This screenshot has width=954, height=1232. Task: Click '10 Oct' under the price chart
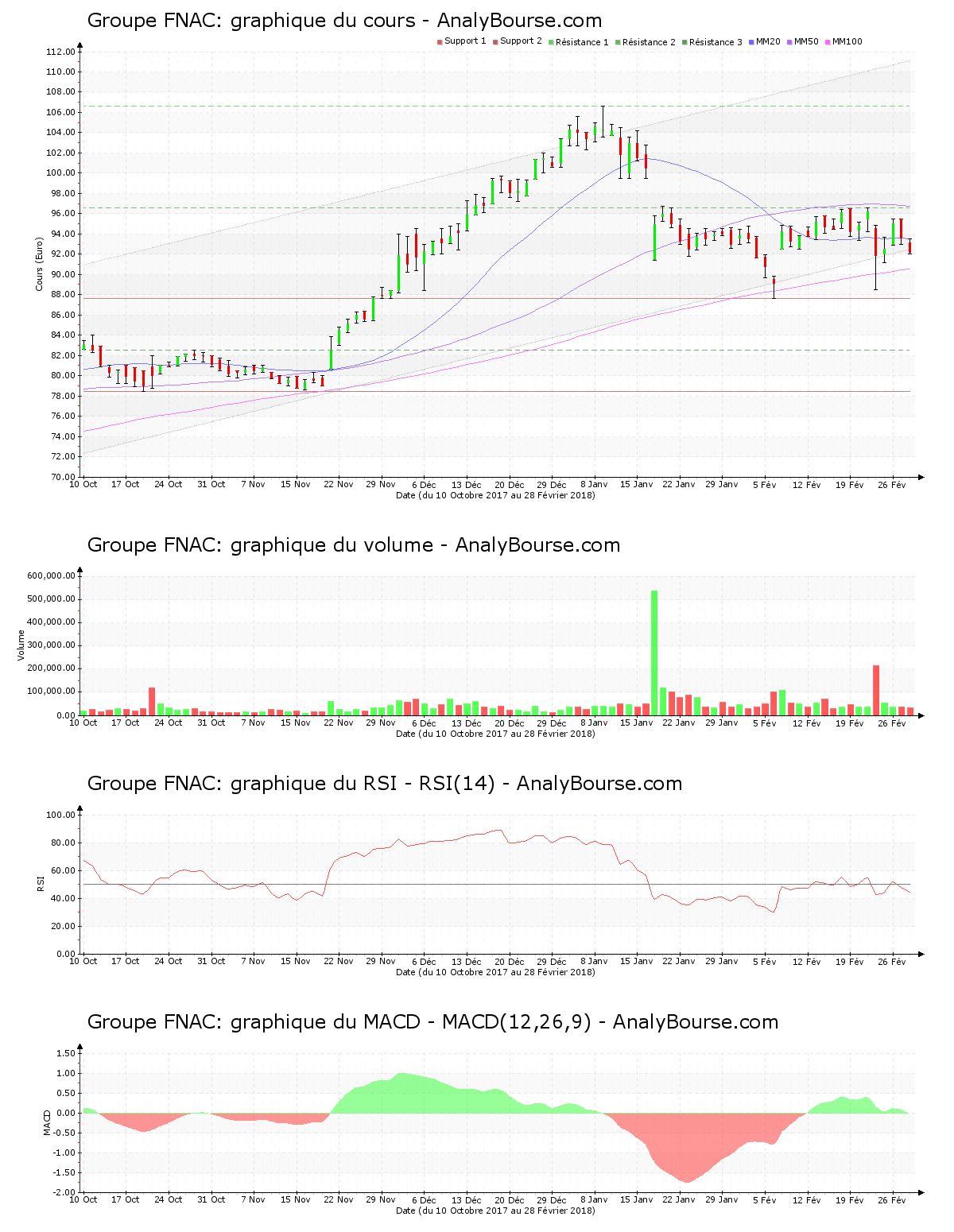pyautogui.click(x=83, y=485)
